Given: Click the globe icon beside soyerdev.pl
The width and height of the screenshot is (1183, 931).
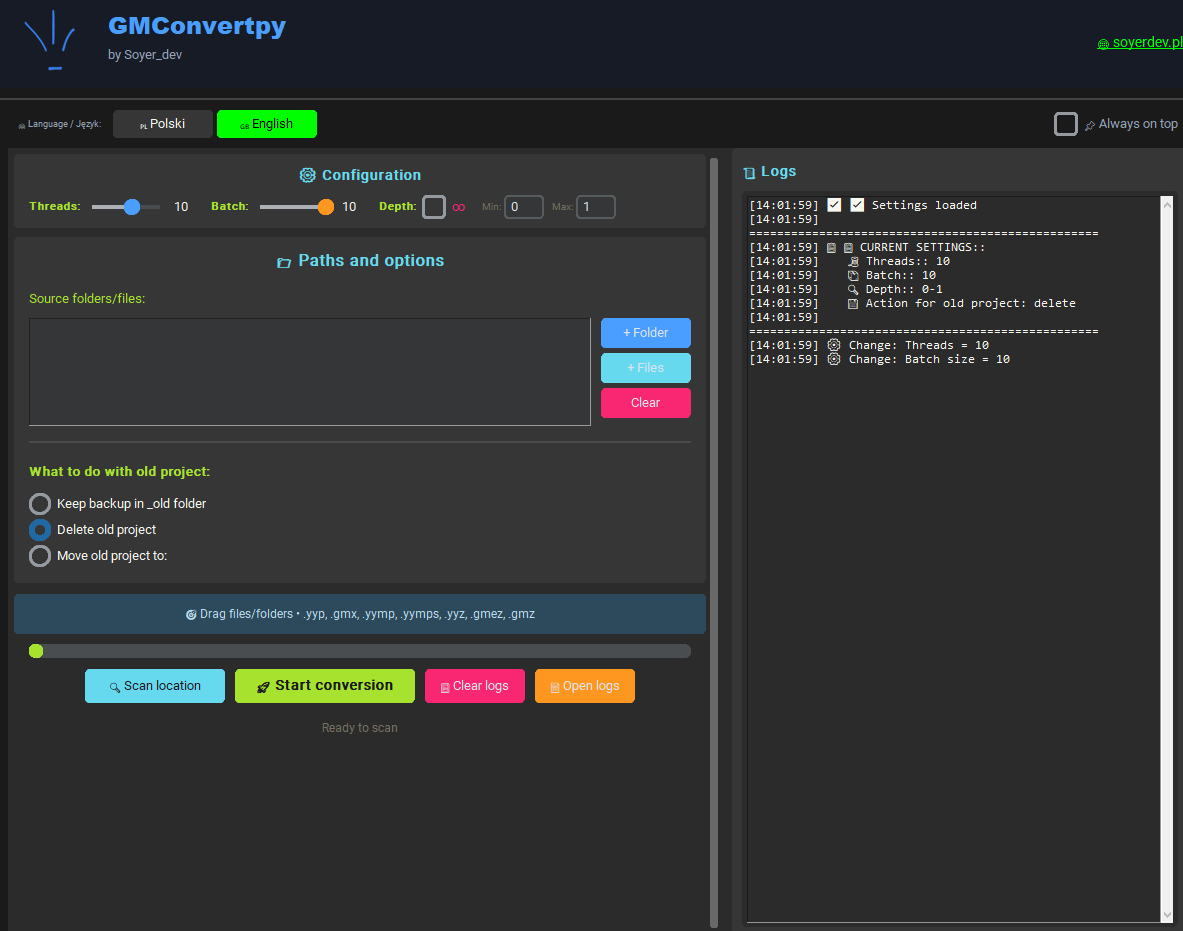Looking at the screenshot, I should coord(1103,44).
